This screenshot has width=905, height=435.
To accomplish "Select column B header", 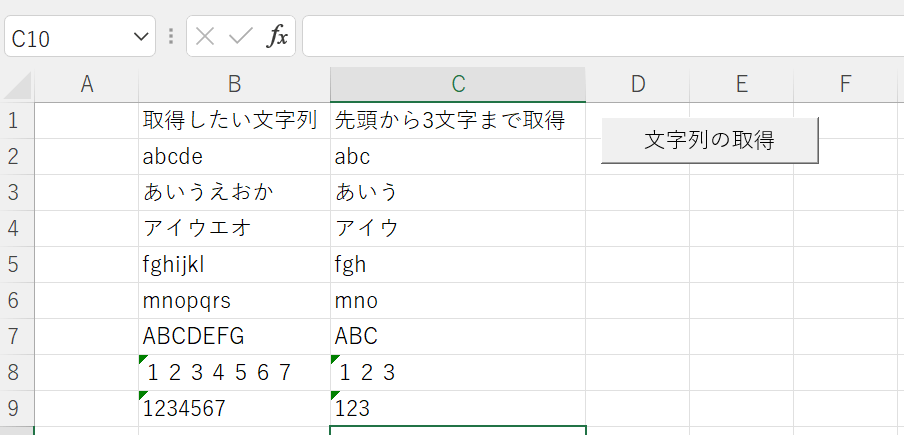I will pyautogui.click(x=234, y=85).
